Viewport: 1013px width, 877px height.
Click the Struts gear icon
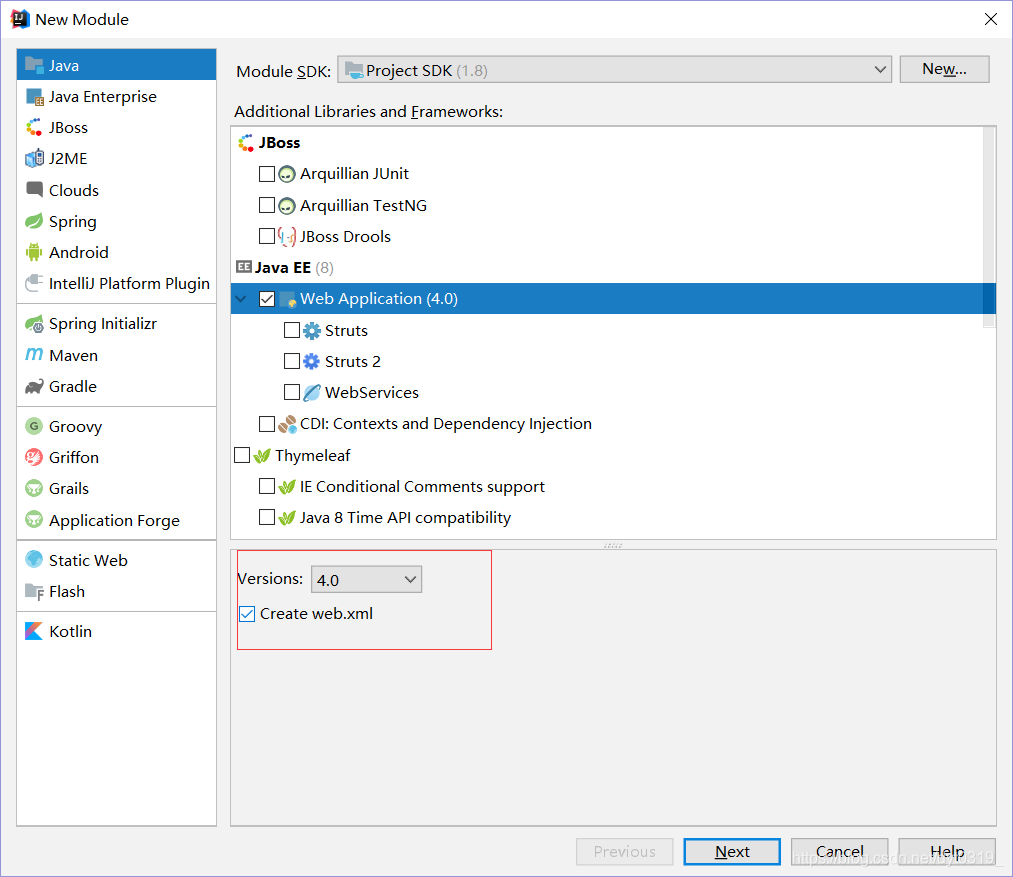[312, 331]
